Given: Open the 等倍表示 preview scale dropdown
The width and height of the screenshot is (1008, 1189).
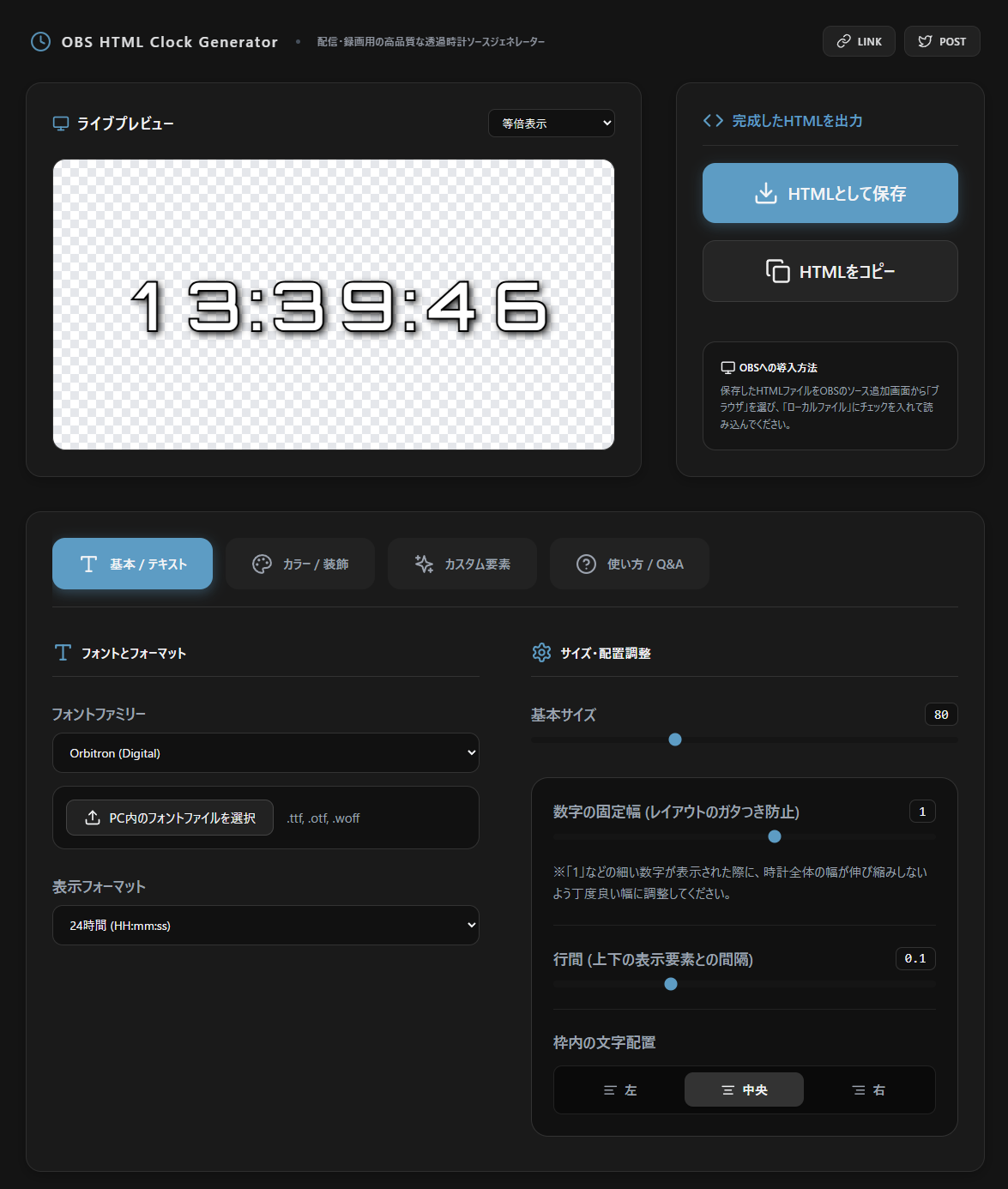Looking at the screenshot, I should (552, 124).
